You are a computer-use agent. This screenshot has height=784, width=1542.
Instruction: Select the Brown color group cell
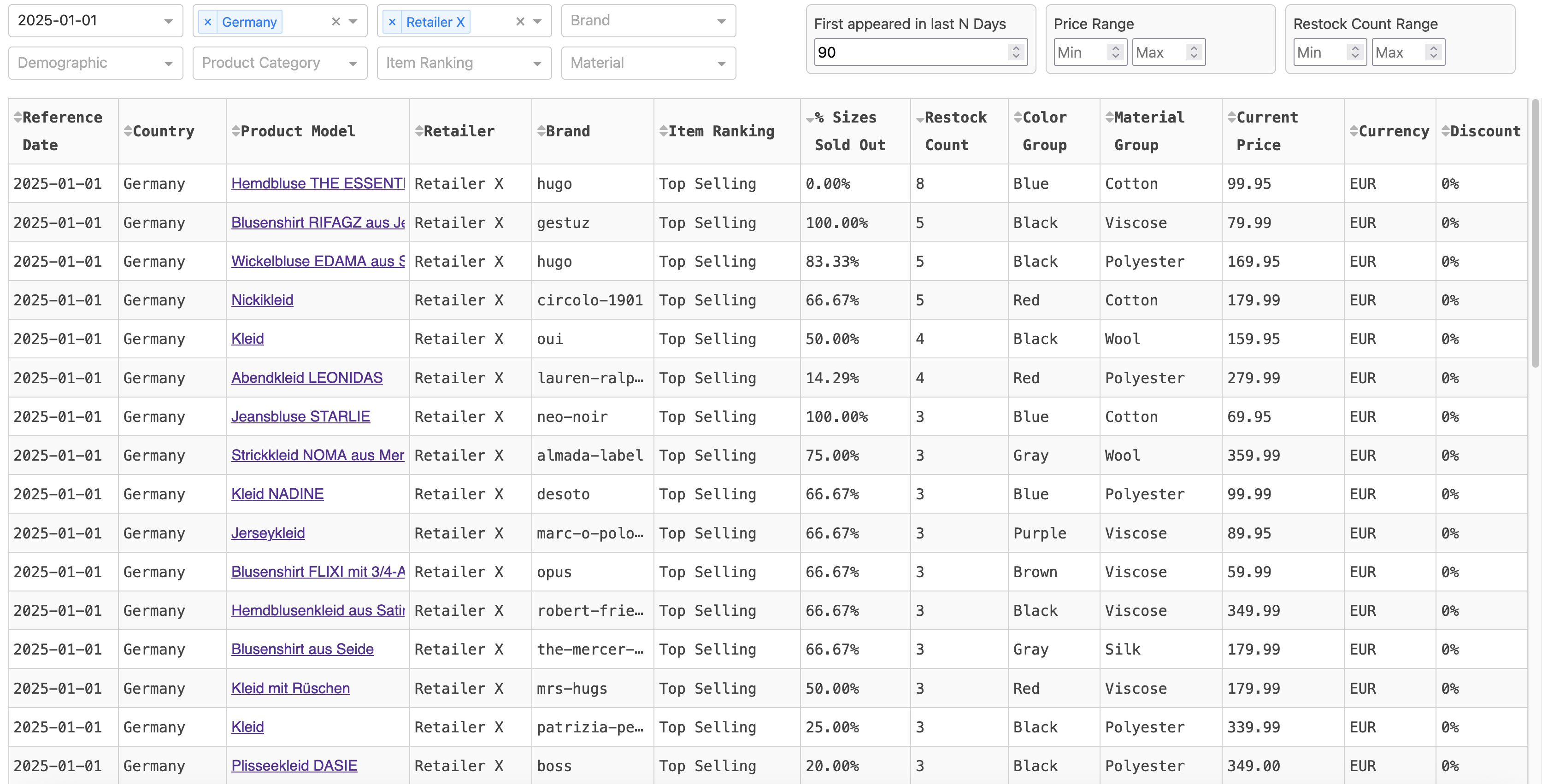click(x=1054, y=572)
